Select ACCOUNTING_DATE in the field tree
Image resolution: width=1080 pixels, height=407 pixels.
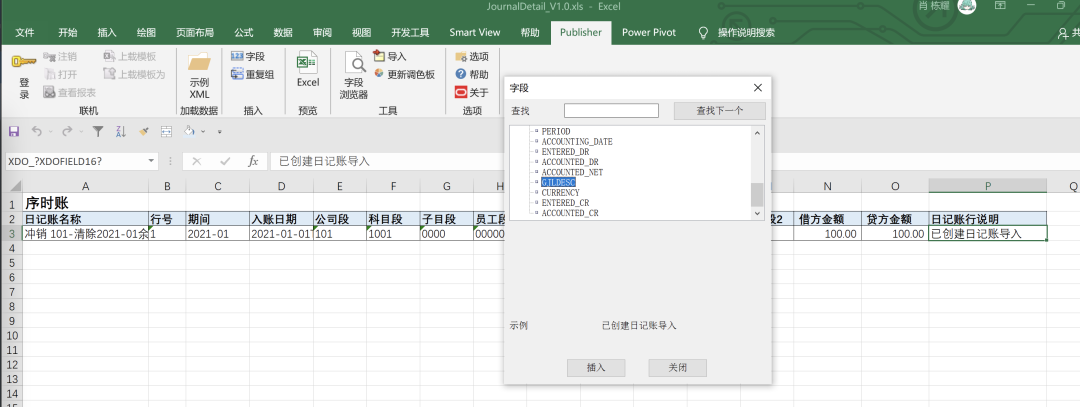577,141
